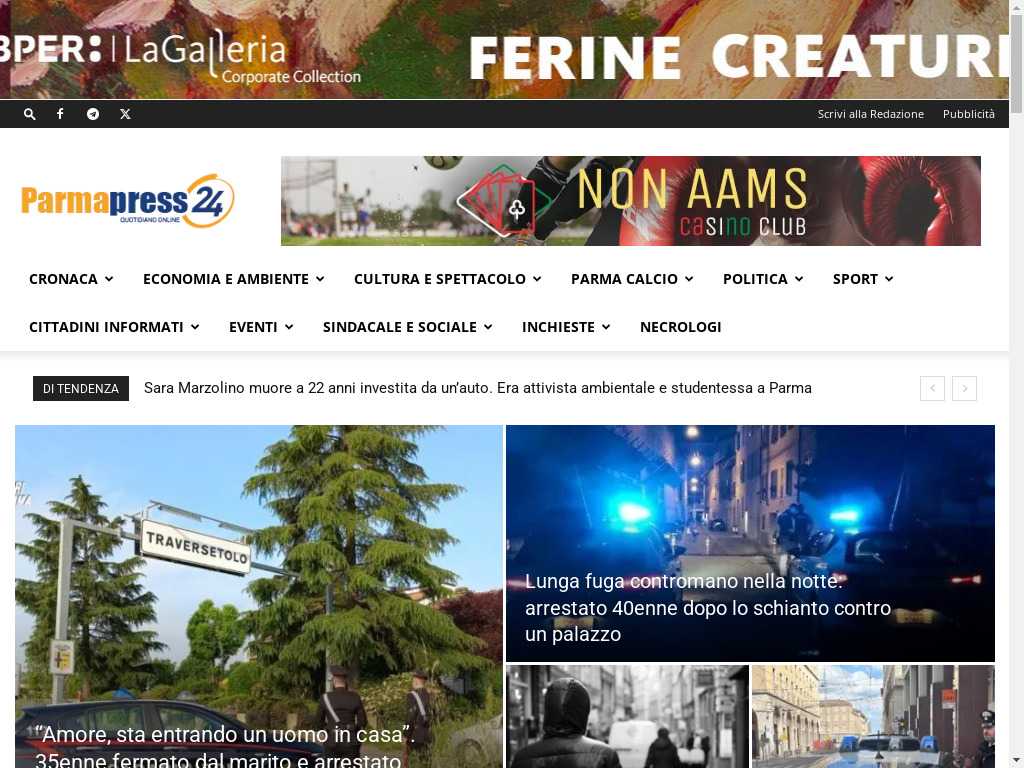Open the search magnifier icon
1024x768 pixels.
pos(29,114)
